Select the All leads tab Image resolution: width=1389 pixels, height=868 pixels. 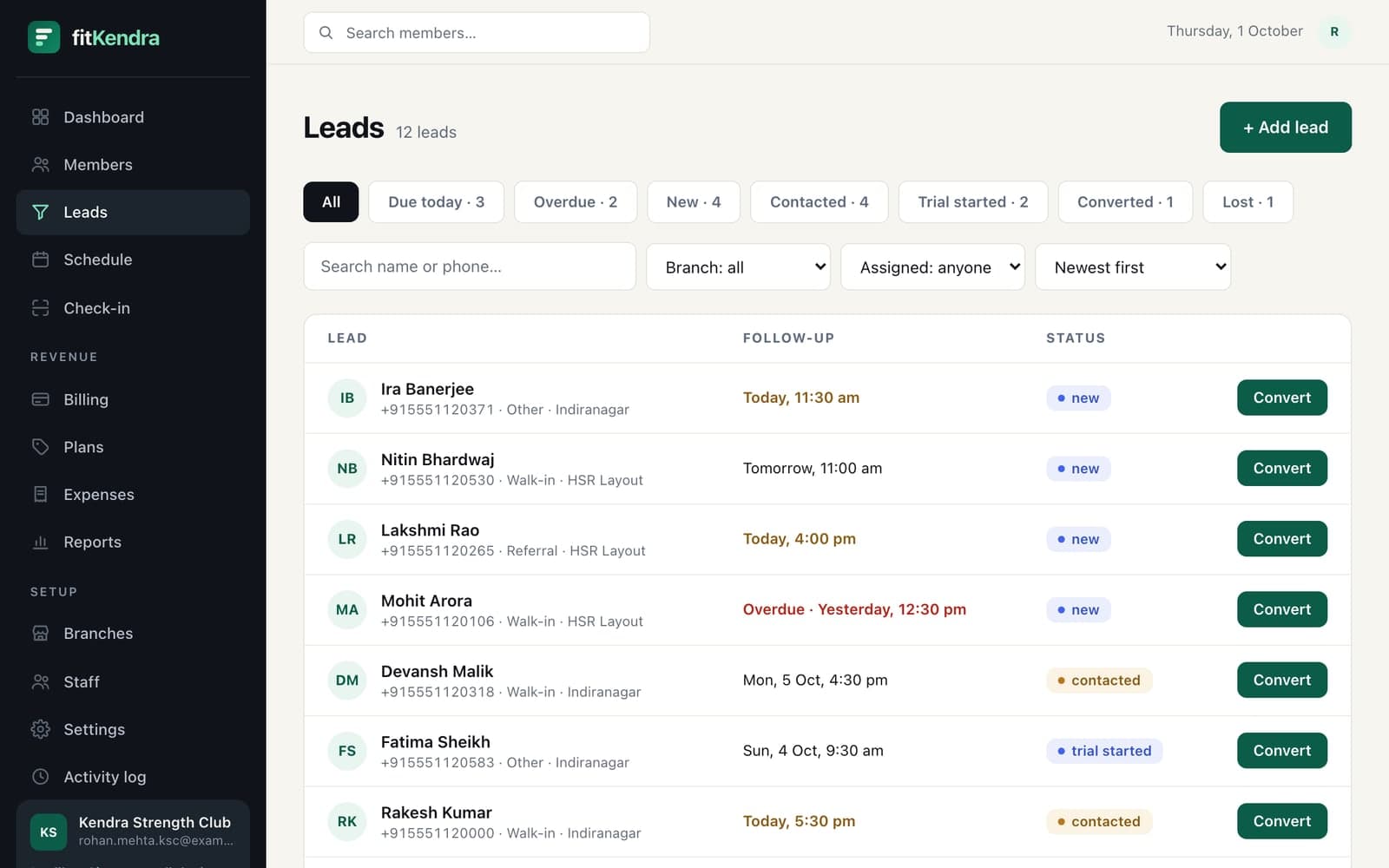[x=331, y=202]
